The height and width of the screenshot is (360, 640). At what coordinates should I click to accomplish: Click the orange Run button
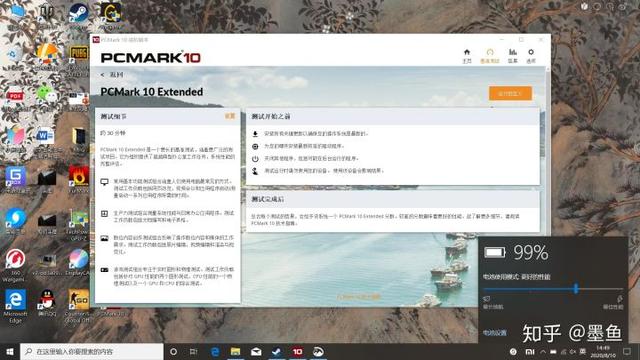click(x=510, y=93)
